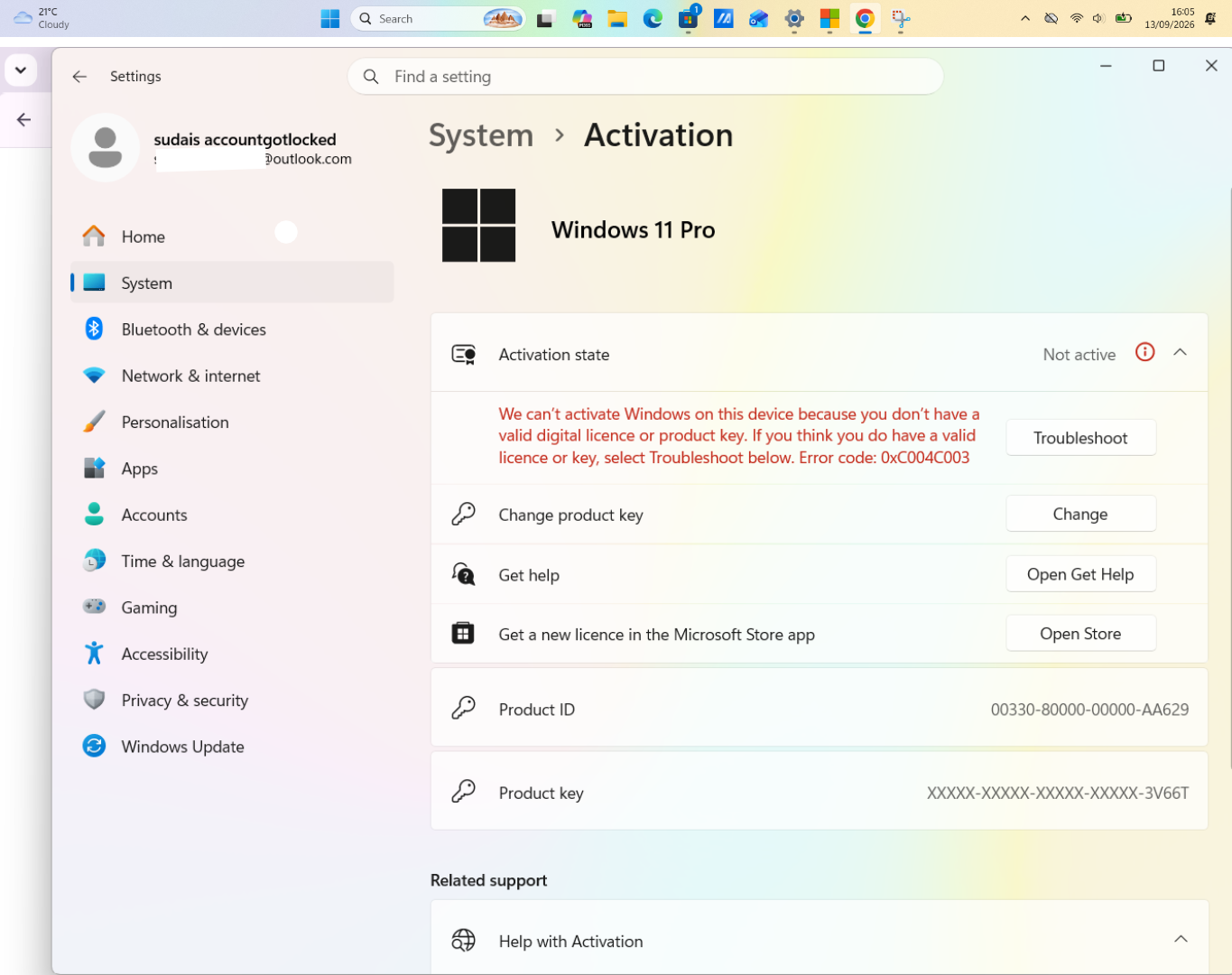Click the Windows logo beside Windows 11 Pro
The height and width of the screenshot is (975, 1232).
pos(478,226)
